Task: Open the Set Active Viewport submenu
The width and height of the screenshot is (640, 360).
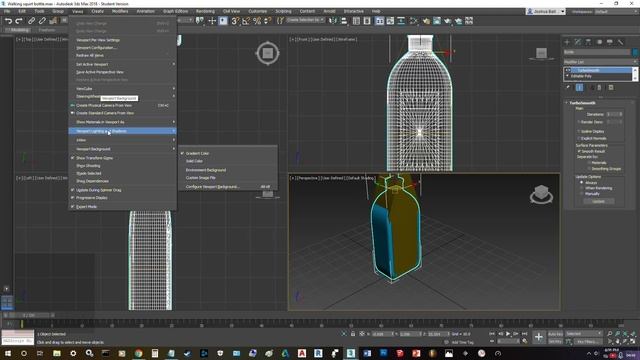Action: (122, 64)
